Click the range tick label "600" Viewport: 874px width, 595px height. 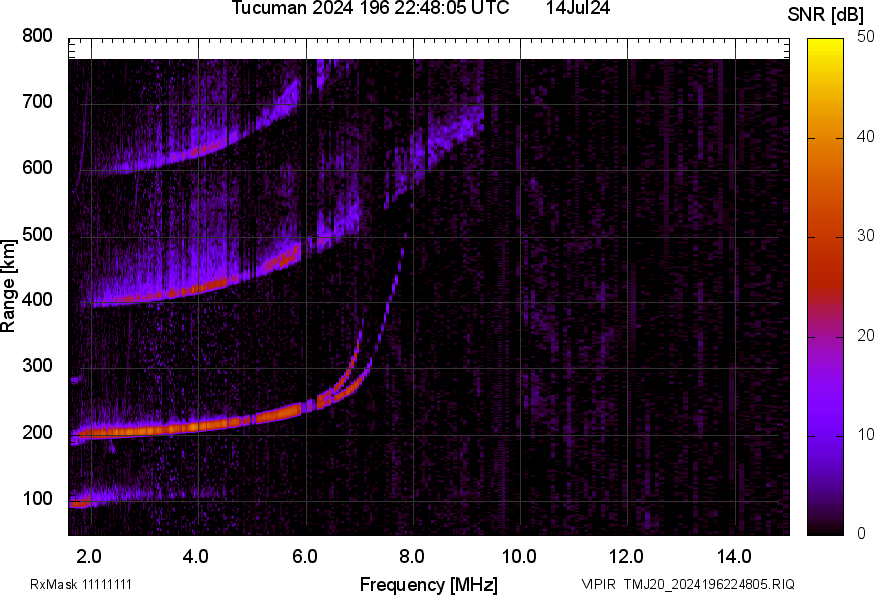tap(37, 167)
